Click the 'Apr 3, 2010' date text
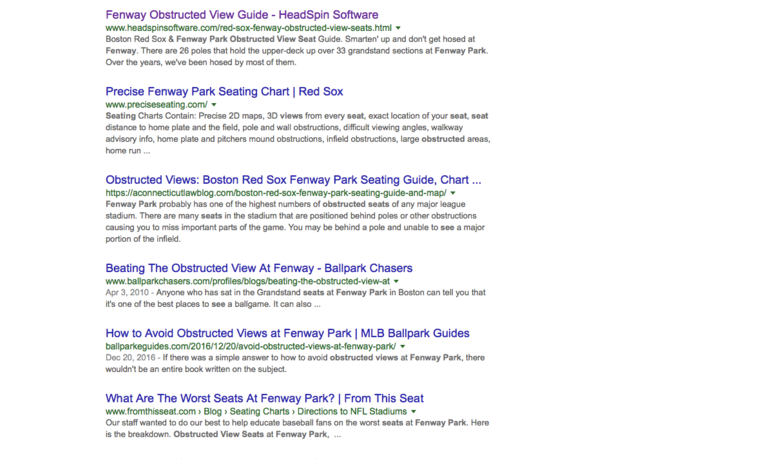The width and height of the screenshot is (775, 459). pyautogui.click(x=126, y=293)
